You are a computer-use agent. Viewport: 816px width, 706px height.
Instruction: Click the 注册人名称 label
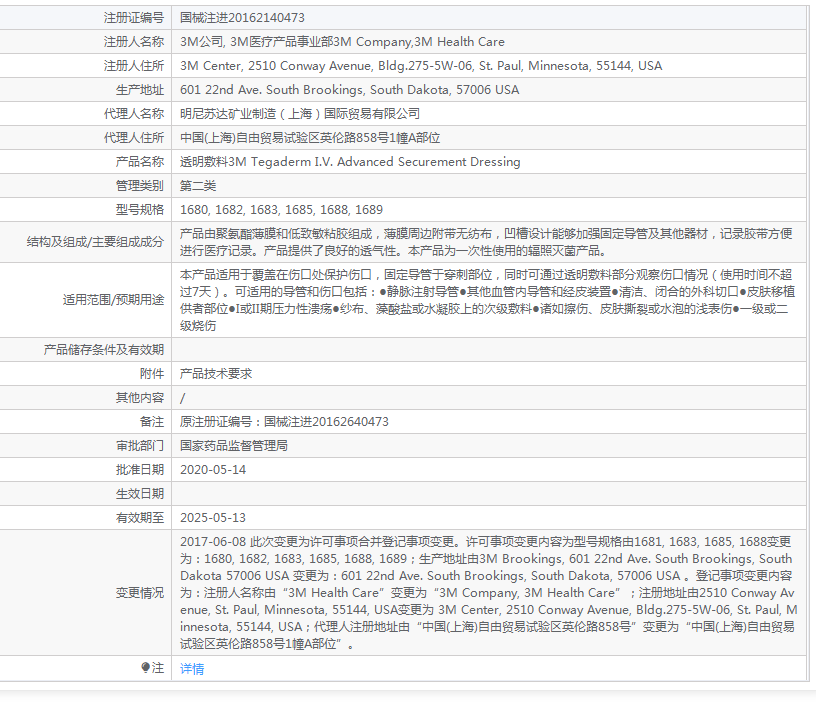point(134,42)
